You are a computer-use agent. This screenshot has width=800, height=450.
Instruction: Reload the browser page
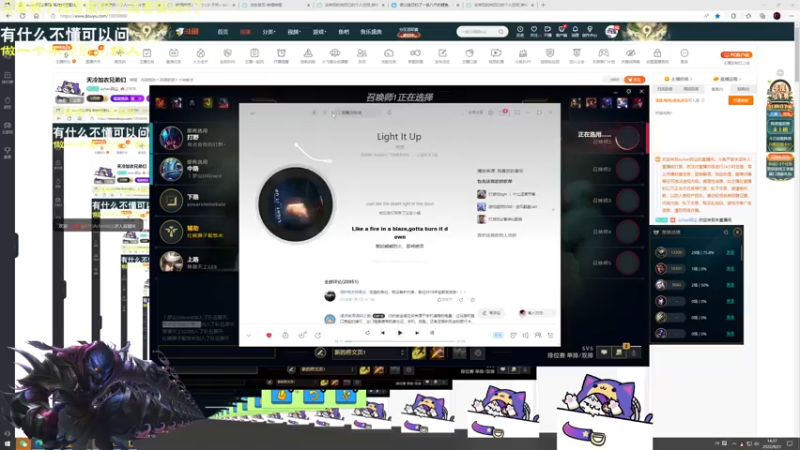[x=22, y=16]
